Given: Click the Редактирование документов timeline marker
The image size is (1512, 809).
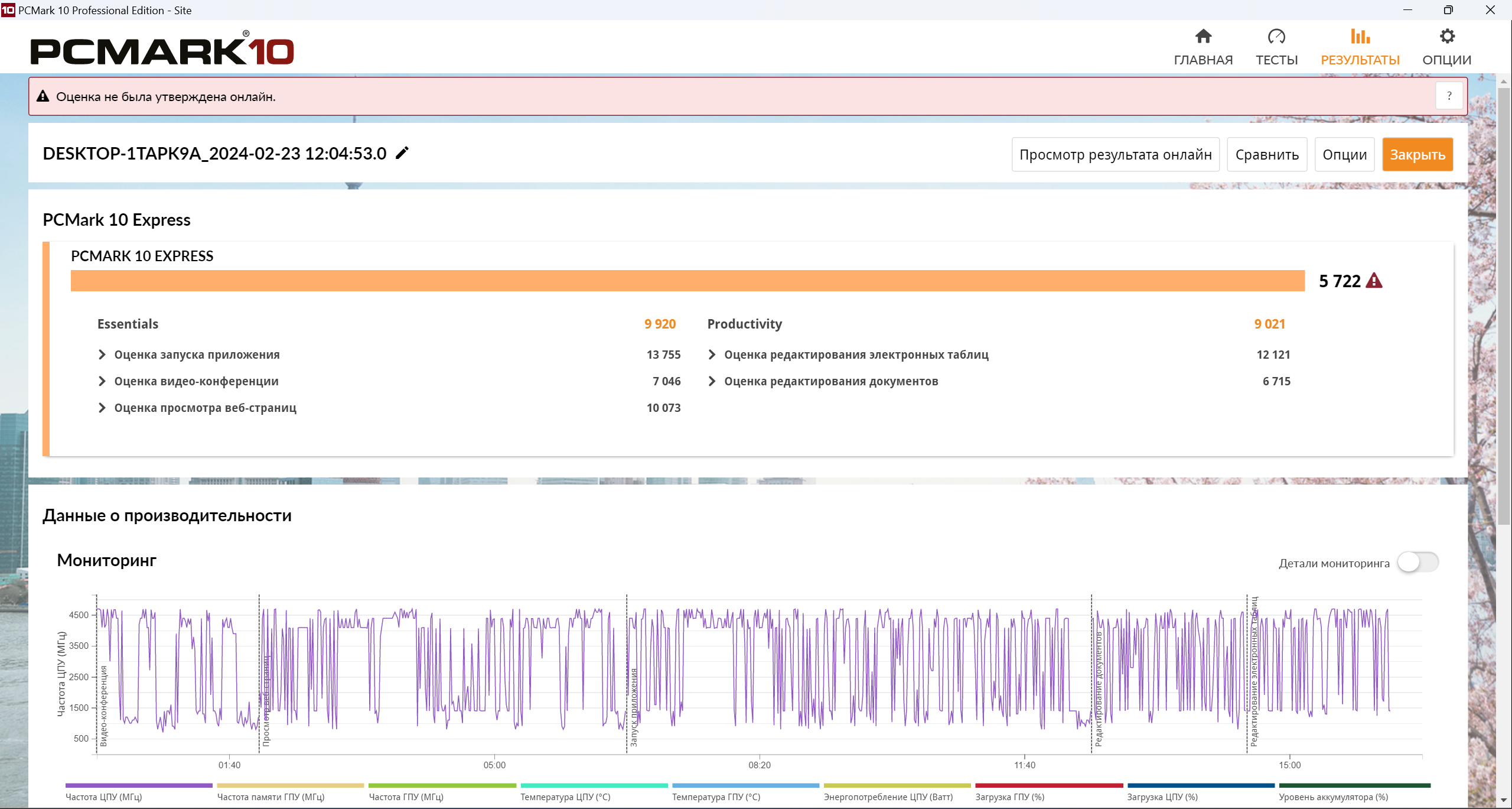Looking at the screenshot, I should coord(1099,689).
